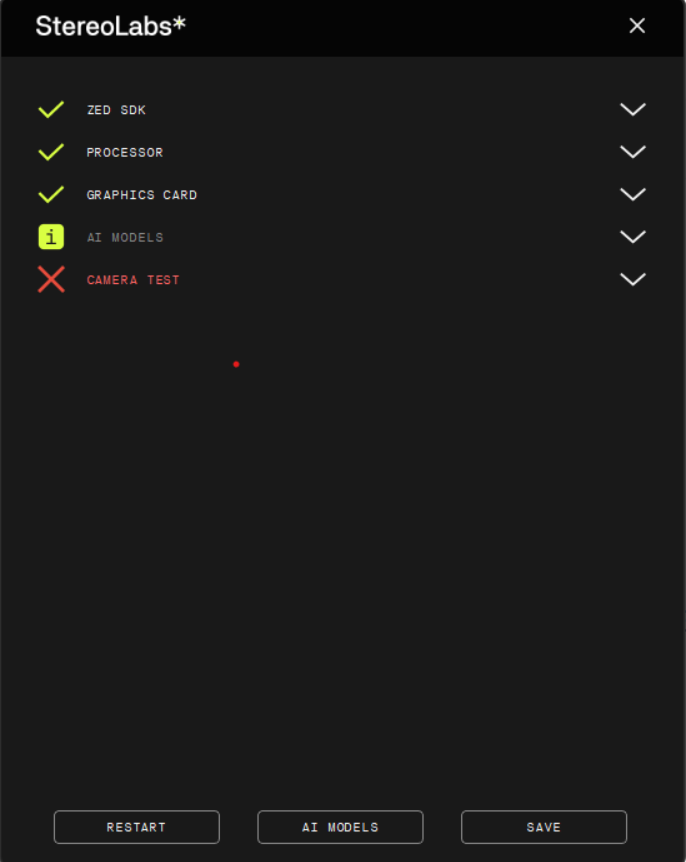Select the Processor row label
Viewport: 686px width, 862px height.
tap(125, 153)
